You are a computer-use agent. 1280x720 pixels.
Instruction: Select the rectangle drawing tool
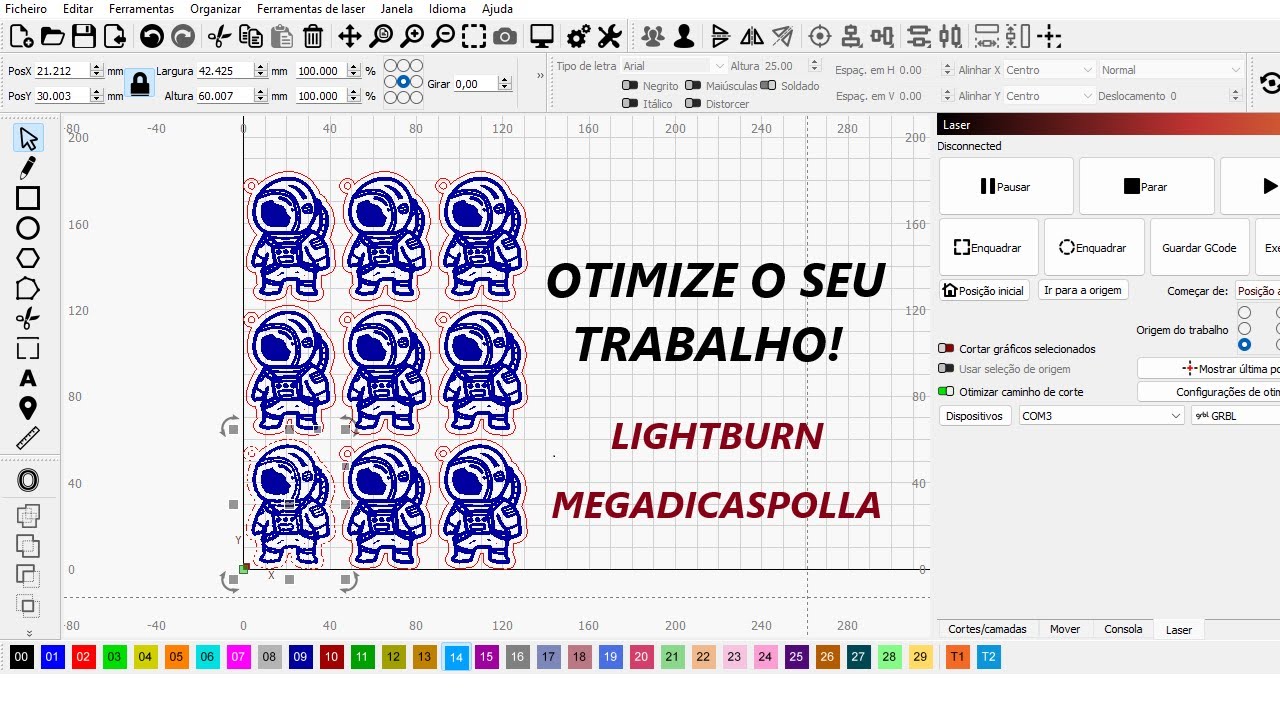(28, 198)
